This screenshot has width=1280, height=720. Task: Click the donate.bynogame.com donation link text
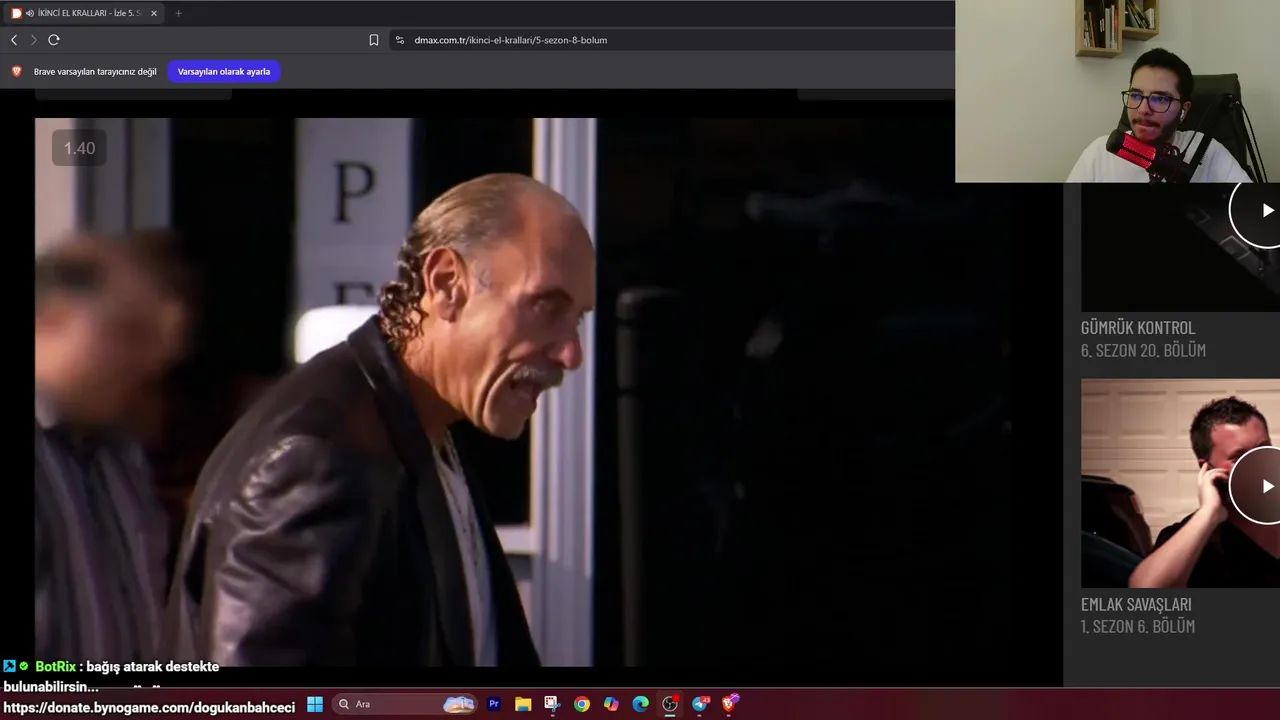click(x=150, y=707)
